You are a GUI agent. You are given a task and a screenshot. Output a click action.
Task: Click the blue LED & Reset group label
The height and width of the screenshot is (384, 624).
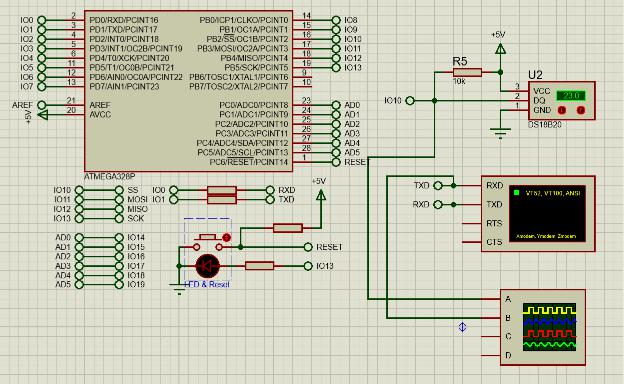[207, 285]
